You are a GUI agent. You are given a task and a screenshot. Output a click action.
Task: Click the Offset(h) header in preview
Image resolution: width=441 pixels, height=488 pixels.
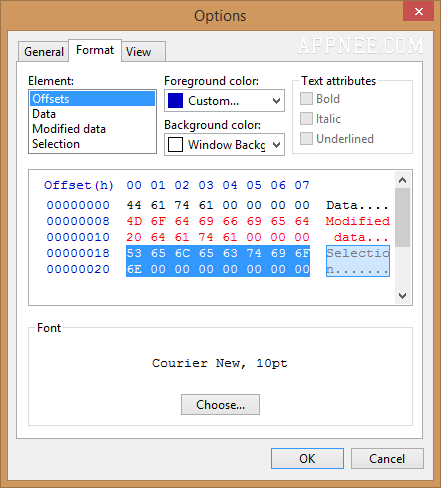(x=79, y=185)
